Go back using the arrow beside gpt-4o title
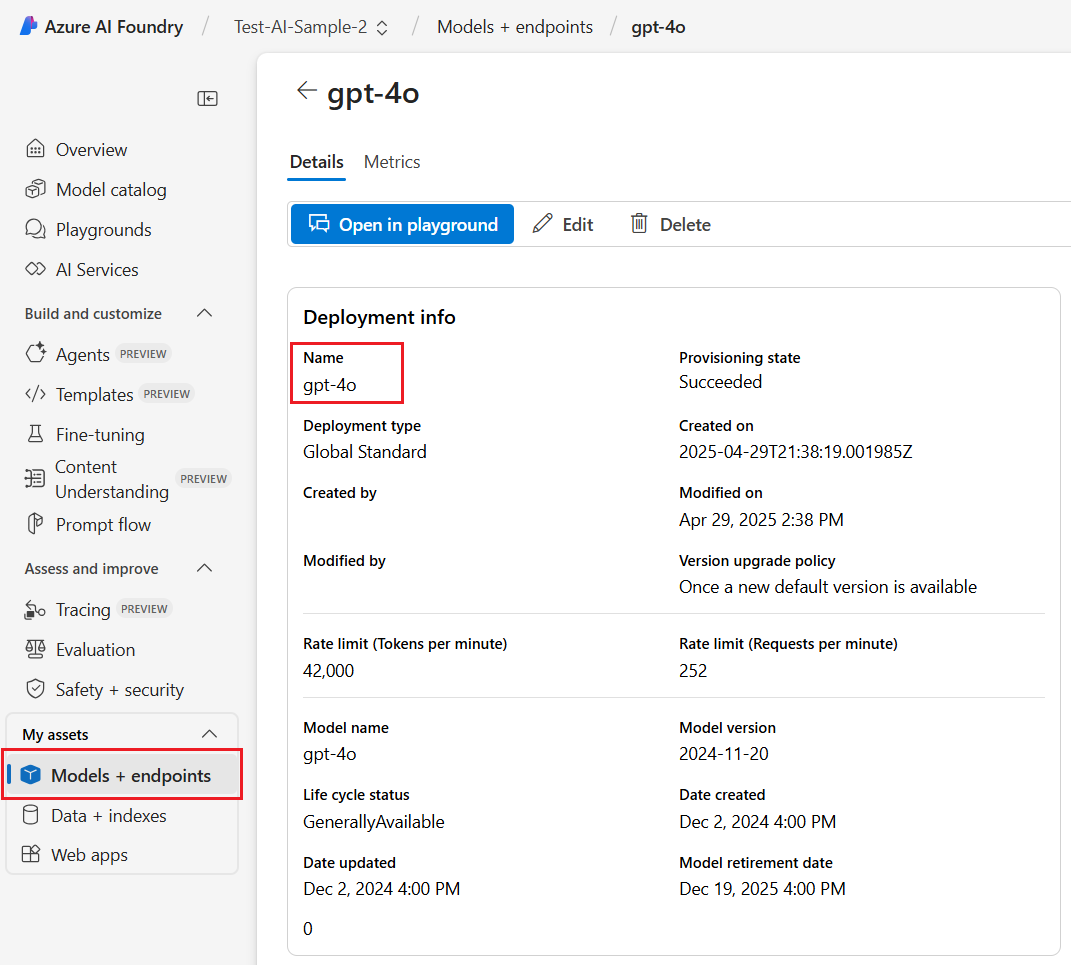This screenshot has width=1071, height=965. point(307,90)
